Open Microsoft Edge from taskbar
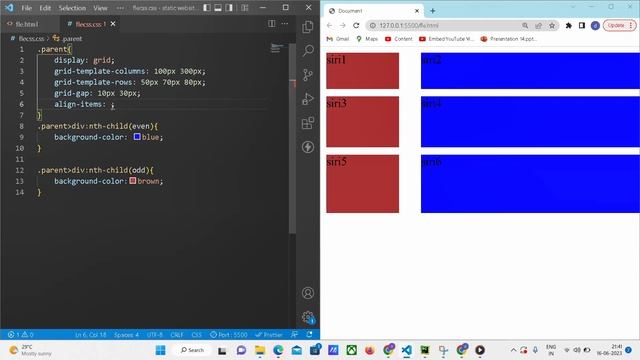The width and height of the screenshot is (640, 360). 278,350
